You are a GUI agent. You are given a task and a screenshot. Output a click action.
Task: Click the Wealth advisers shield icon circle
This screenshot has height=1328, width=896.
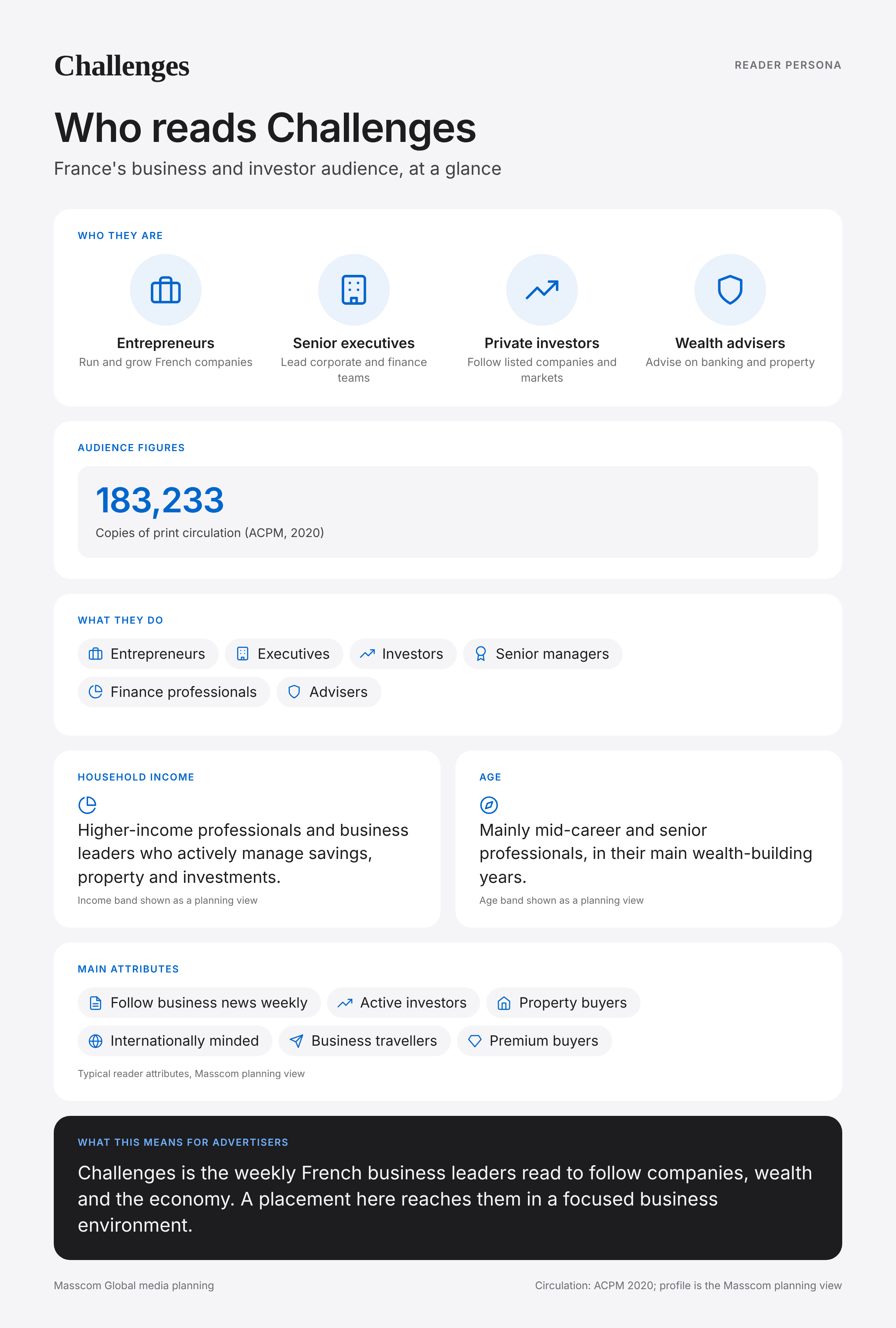click(x=730, y=290)
